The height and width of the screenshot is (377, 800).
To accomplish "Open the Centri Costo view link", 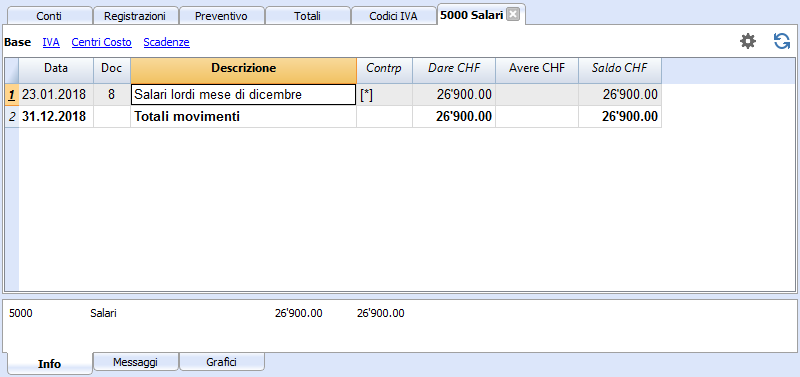I will pyautogui.click(x=102, y=42).
